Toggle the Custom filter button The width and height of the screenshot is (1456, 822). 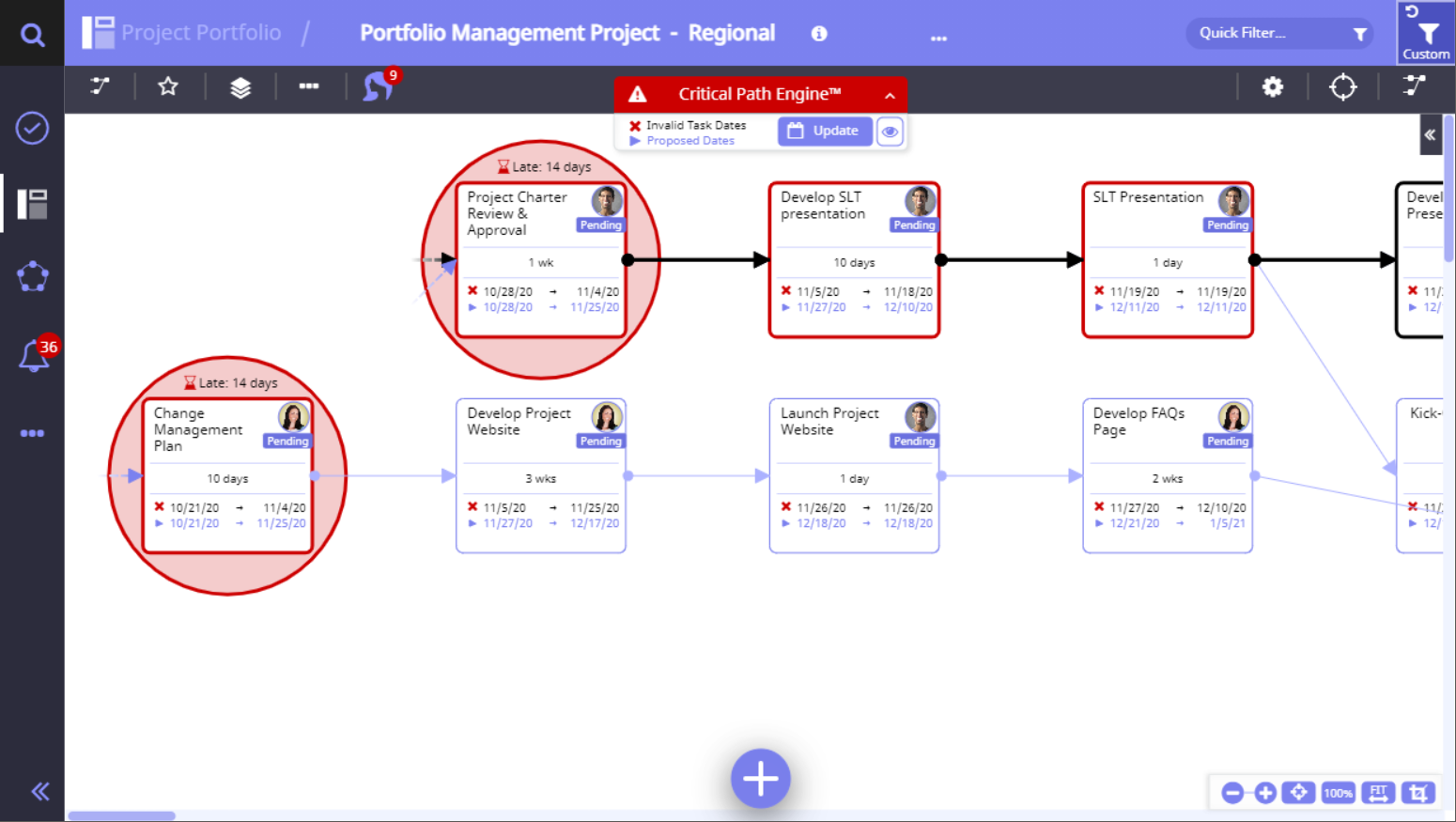[1426, 35]
